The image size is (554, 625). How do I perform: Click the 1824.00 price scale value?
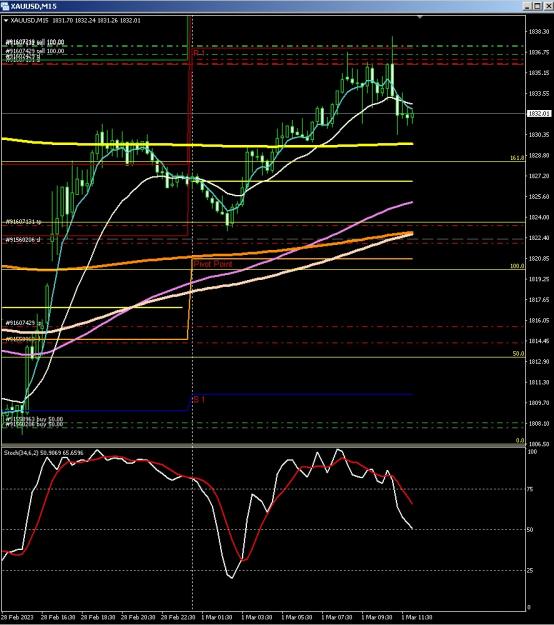tap(539, 218)
